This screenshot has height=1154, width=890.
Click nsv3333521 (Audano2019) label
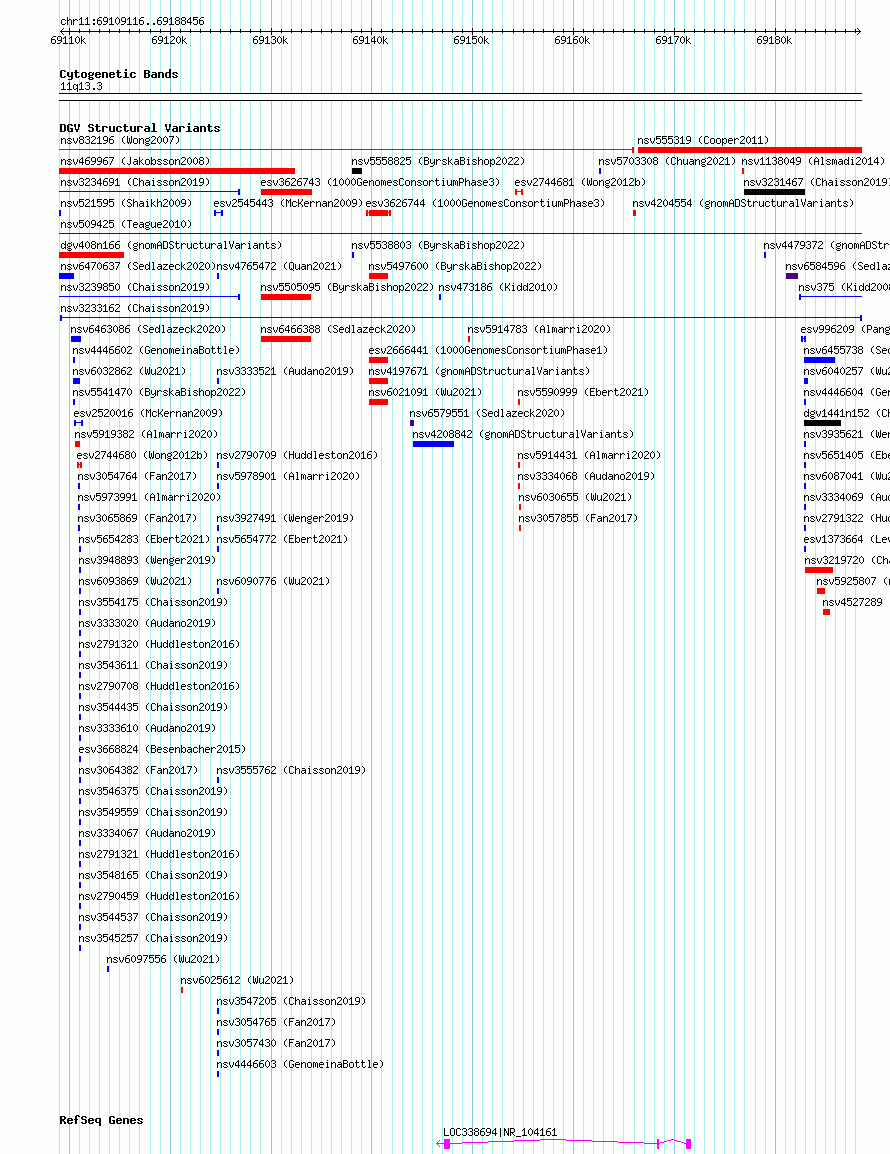tap(286, 372)
